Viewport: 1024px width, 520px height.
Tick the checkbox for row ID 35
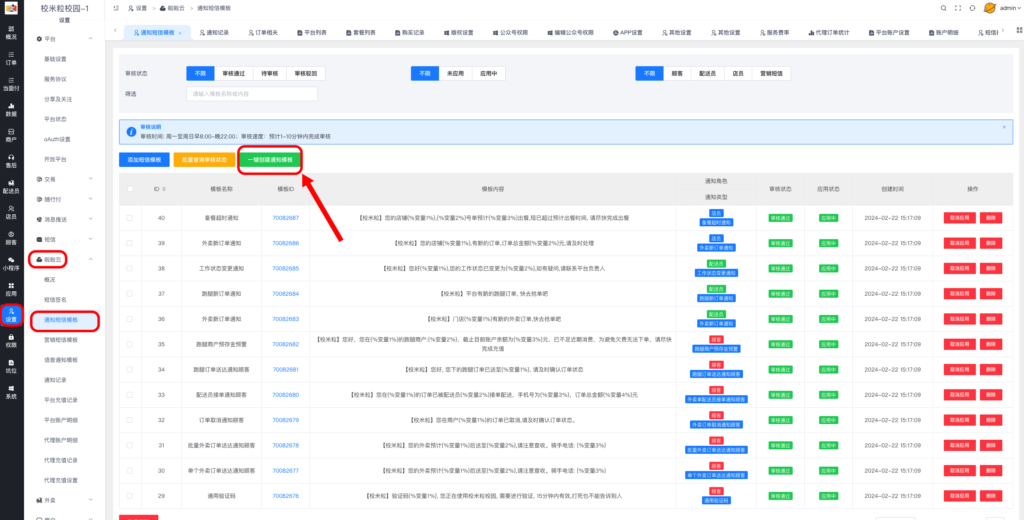click(129, 344)
